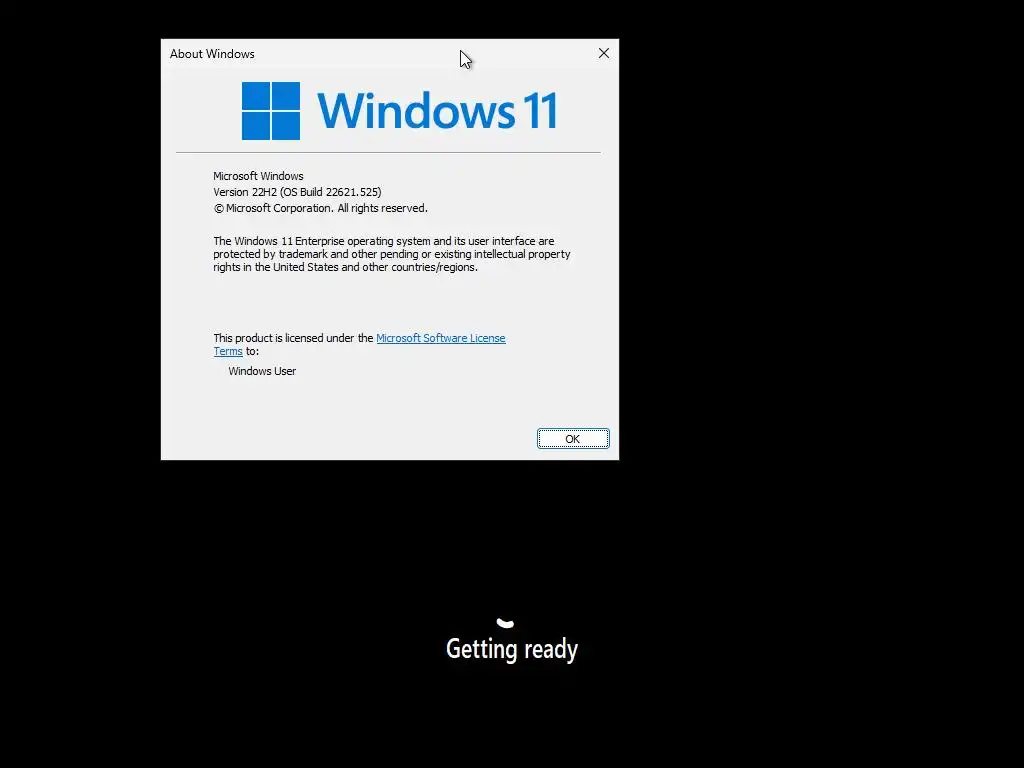Screen dimensions: 1024x768
Task: Click the "Windows 11" logo text
Action: [437, 110]
